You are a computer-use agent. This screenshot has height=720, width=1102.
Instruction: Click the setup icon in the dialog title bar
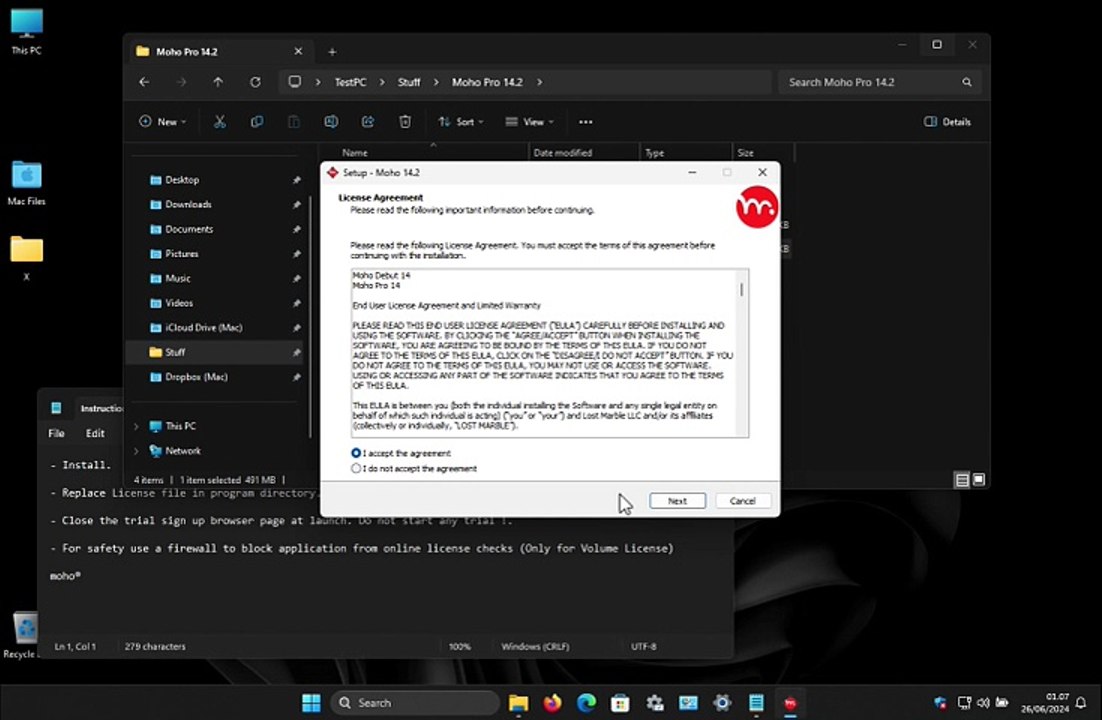(x=332, y=172)
